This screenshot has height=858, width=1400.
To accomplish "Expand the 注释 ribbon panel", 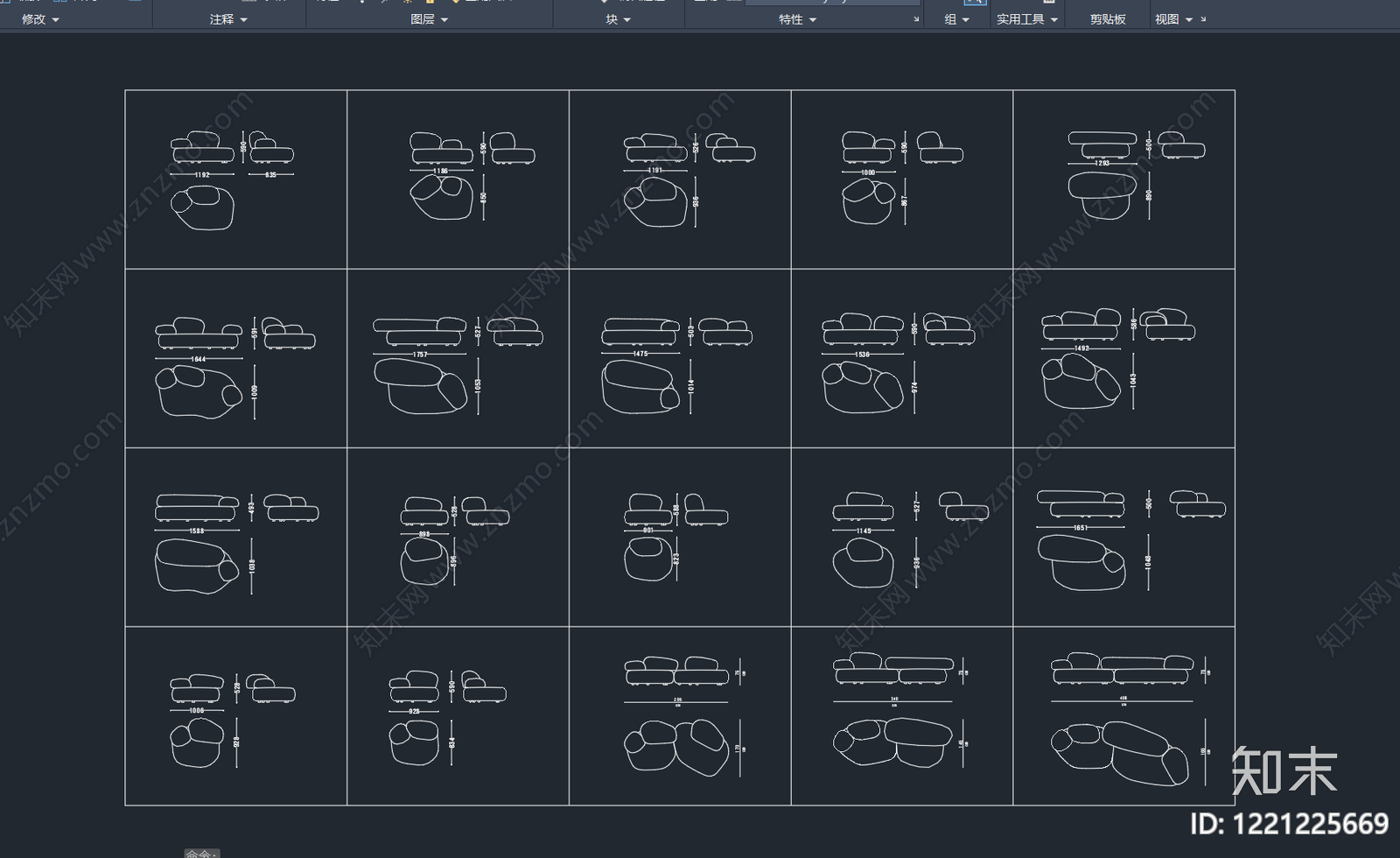I will [228, 19].
